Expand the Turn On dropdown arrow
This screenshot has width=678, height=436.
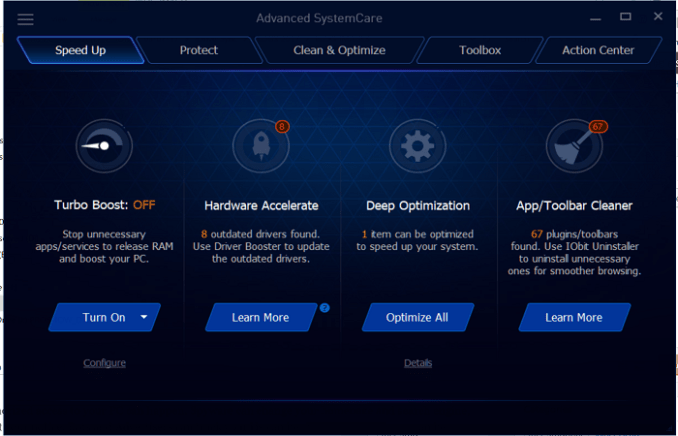pyautogui.click(x=144, y=317)
